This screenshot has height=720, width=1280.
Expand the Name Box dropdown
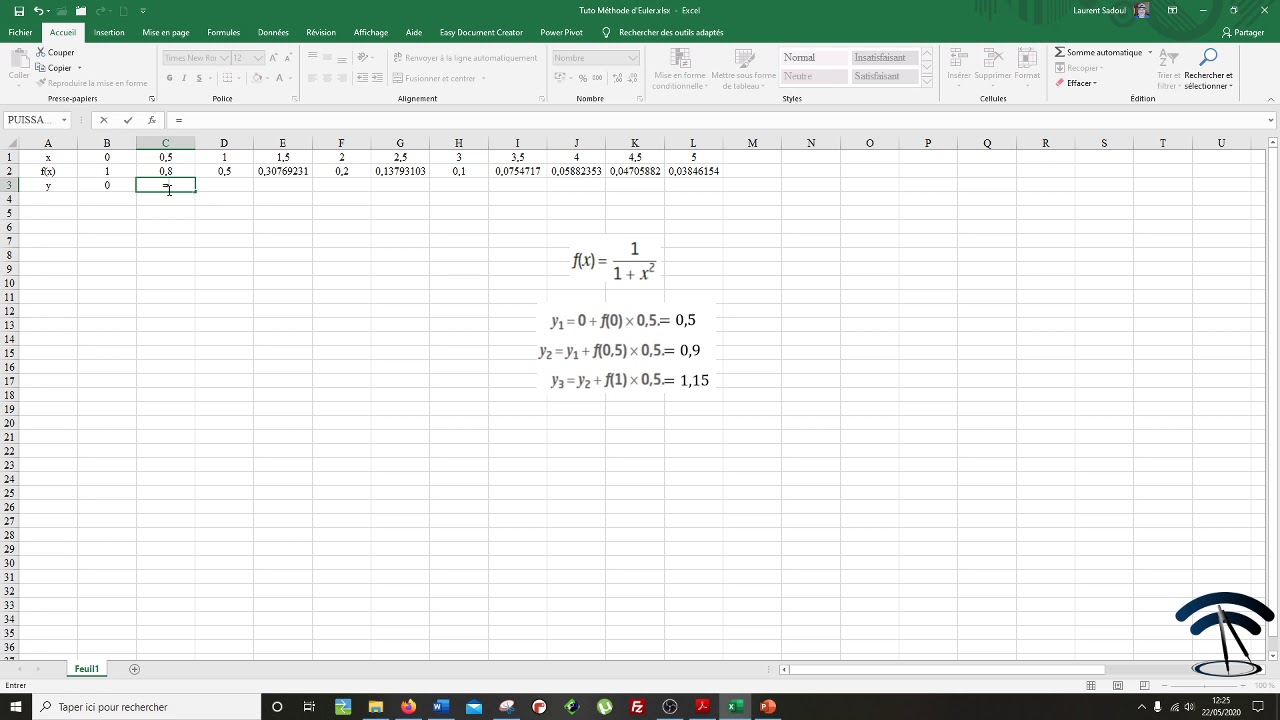[64, 120]
